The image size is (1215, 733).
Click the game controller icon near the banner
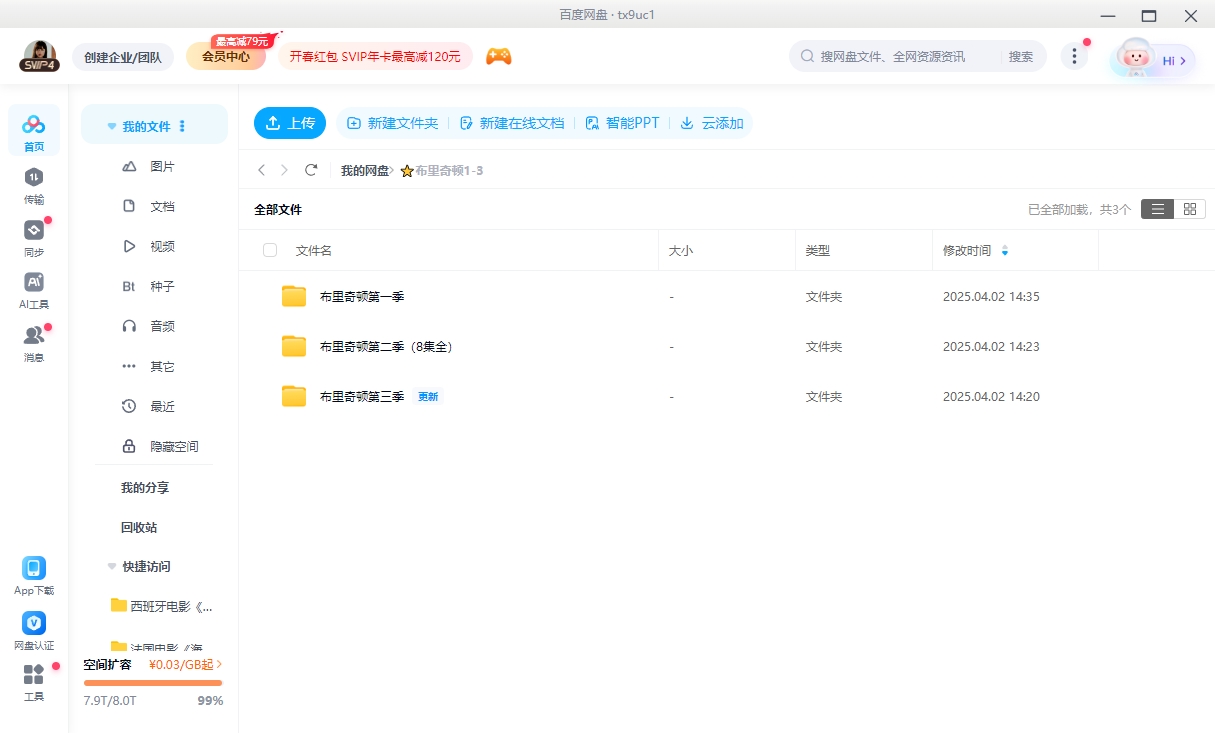(x=498, y=56)
